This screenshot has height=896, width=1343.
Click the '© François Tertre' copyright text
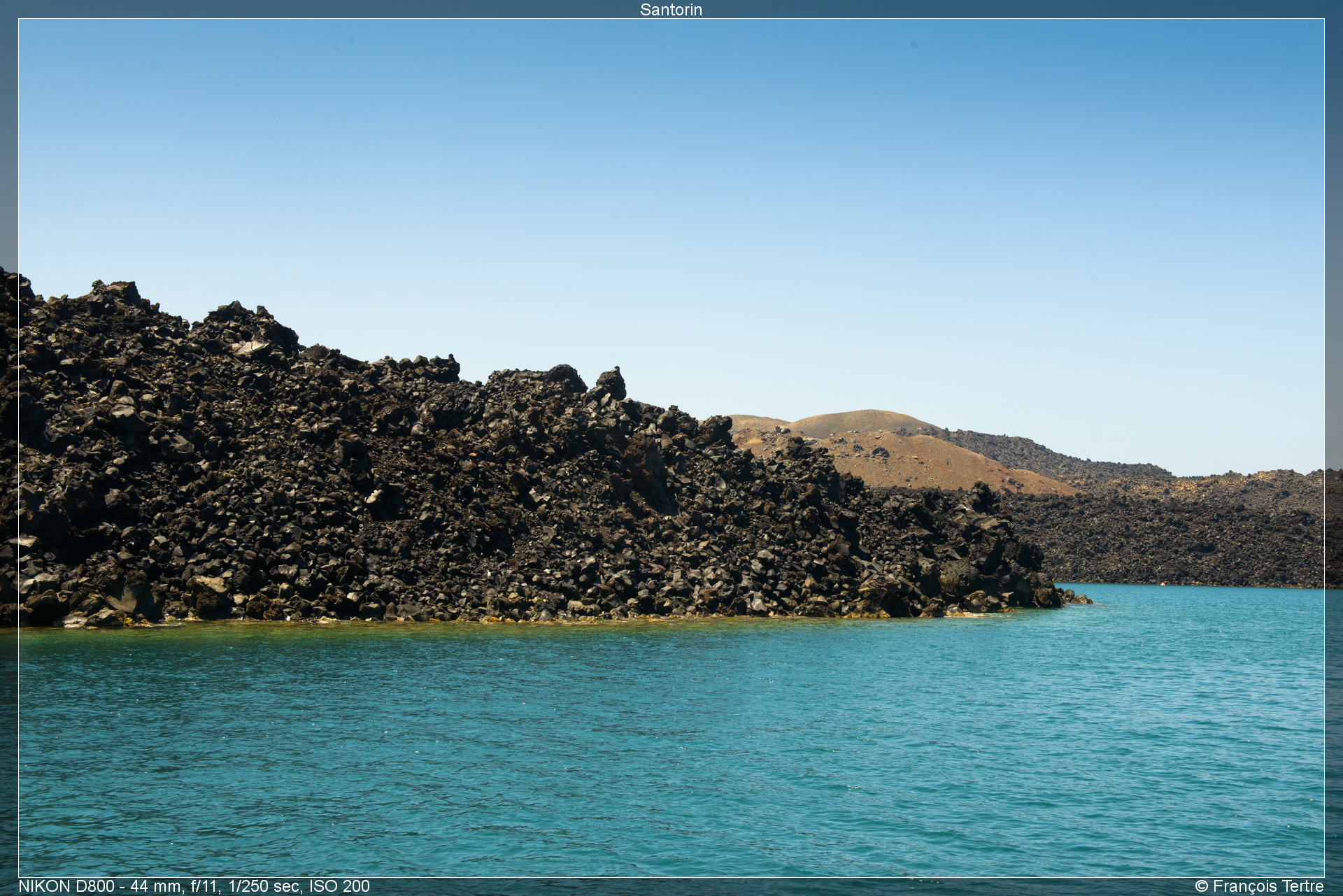pos(1259,886)
